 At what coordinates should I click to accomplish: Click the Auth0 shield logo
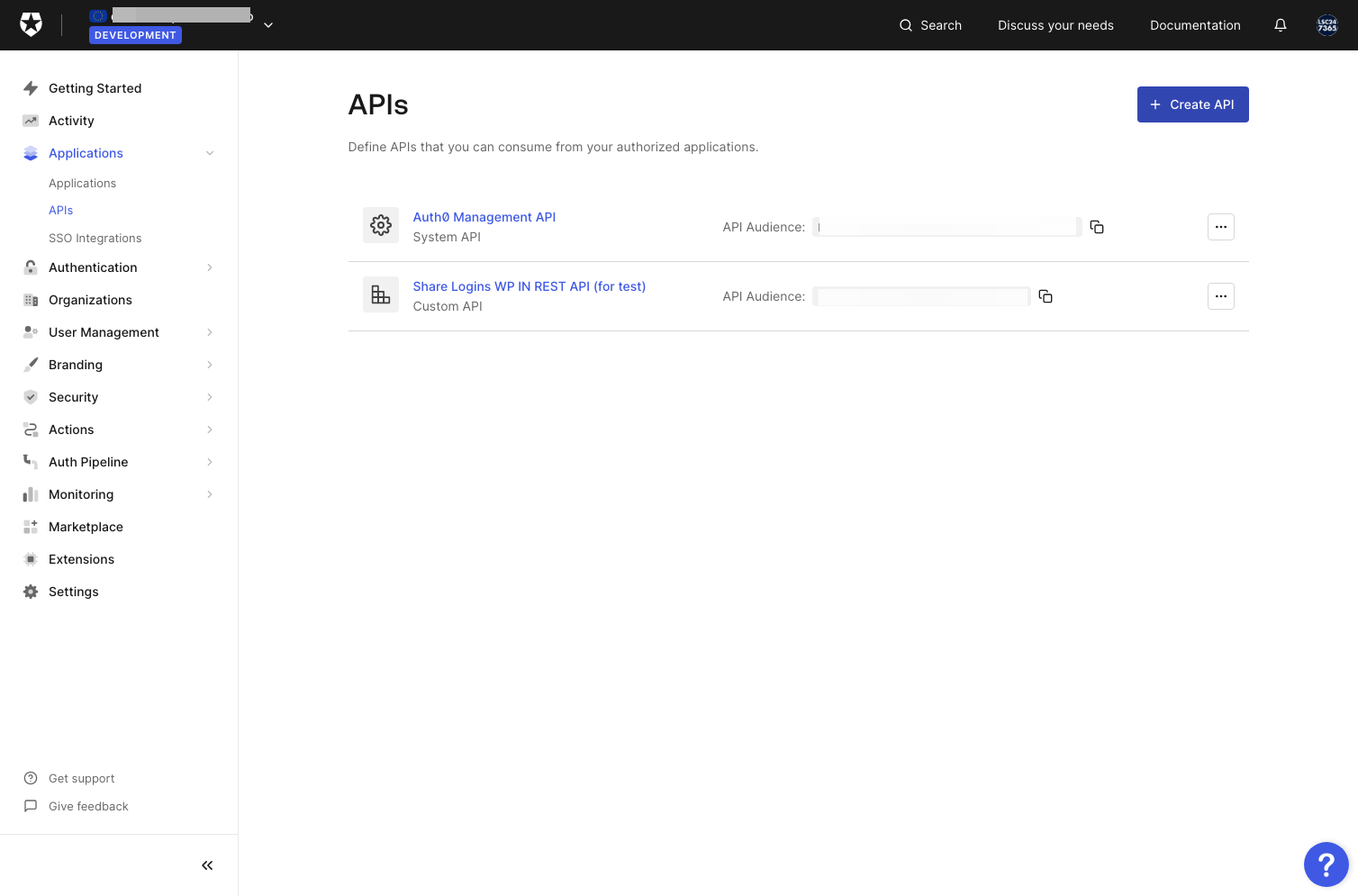click(x=32, y=25)
